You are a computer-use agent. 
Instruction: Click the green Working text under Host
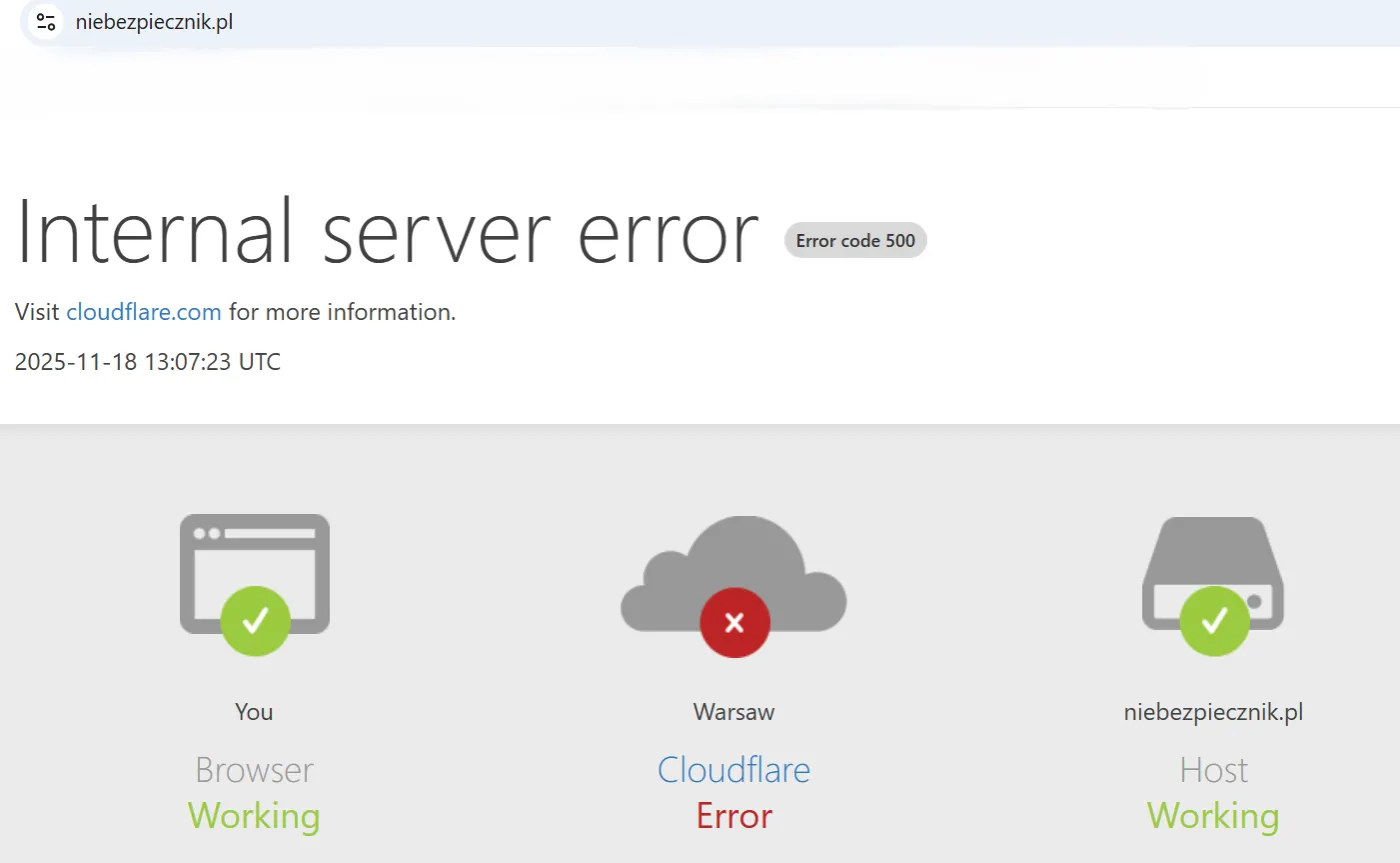click(1213, 816)
